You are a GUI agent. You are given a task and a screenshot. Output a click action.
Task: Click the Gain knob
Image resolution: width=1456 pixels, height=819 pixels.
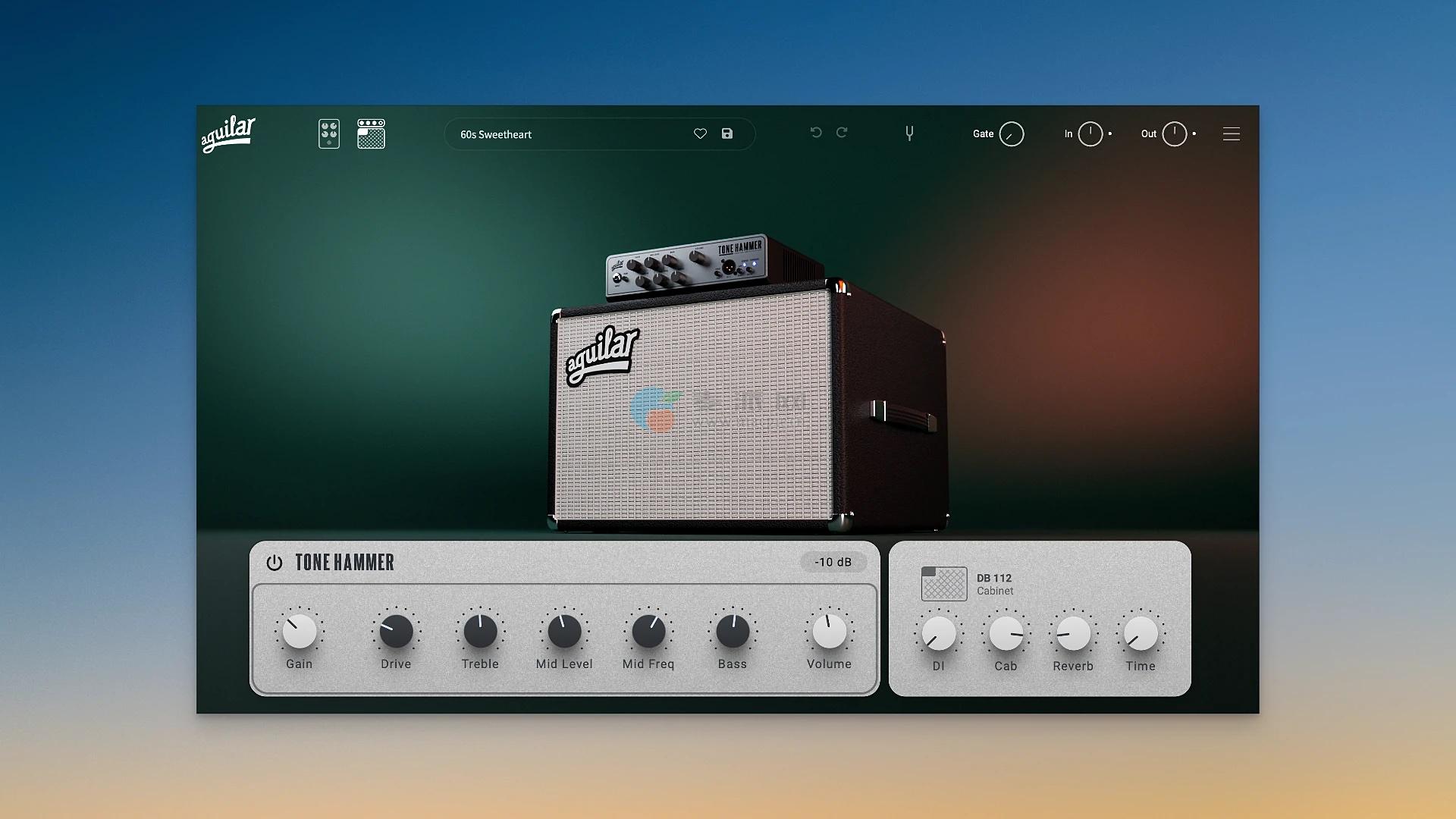pos(300,632)
